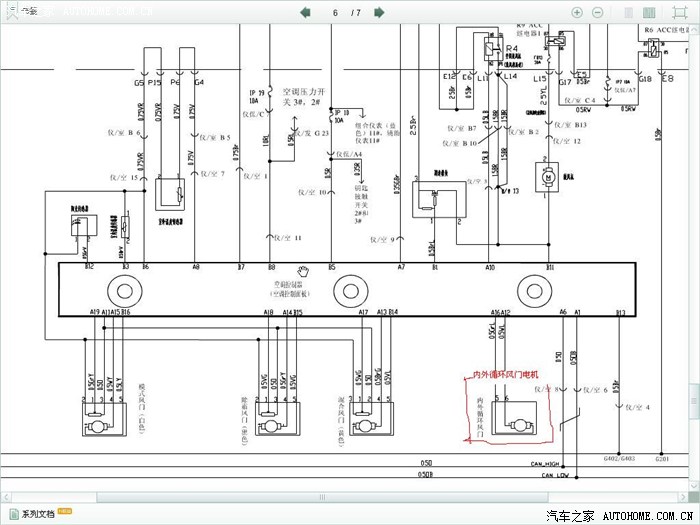700x525 pixels.
Task: Switch to multi-page thumbnail view
Action: point(649,12)
